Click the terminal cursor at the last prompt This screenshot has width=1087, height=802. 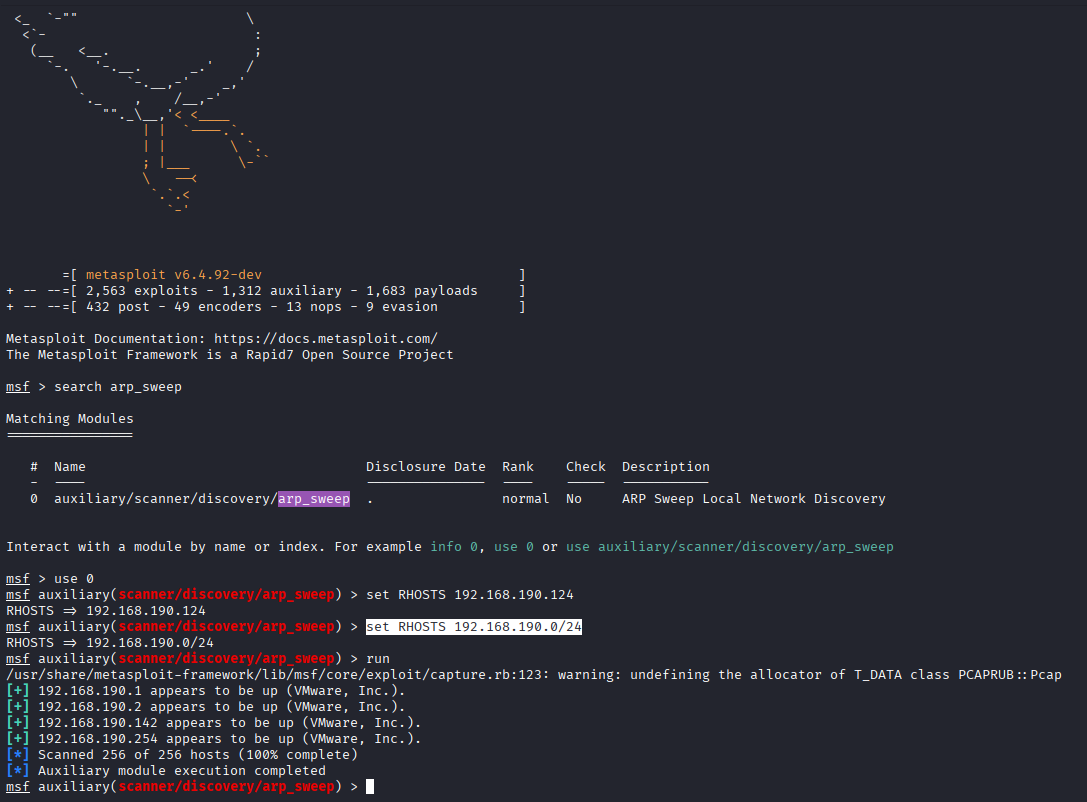click(x=370, y=787)
